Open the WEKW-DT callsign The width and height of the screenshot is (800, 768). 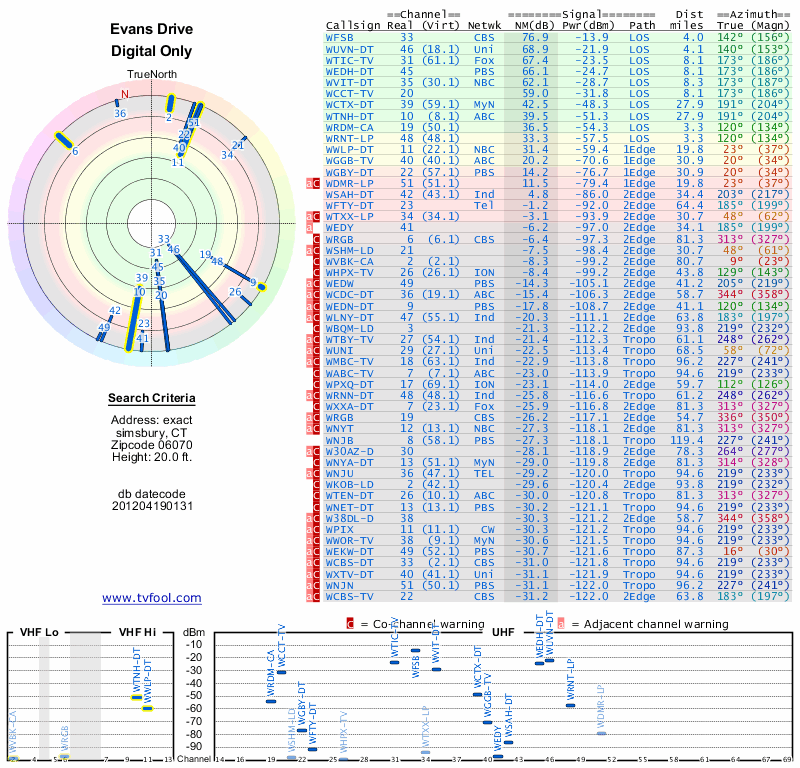(x=349, y=552)
